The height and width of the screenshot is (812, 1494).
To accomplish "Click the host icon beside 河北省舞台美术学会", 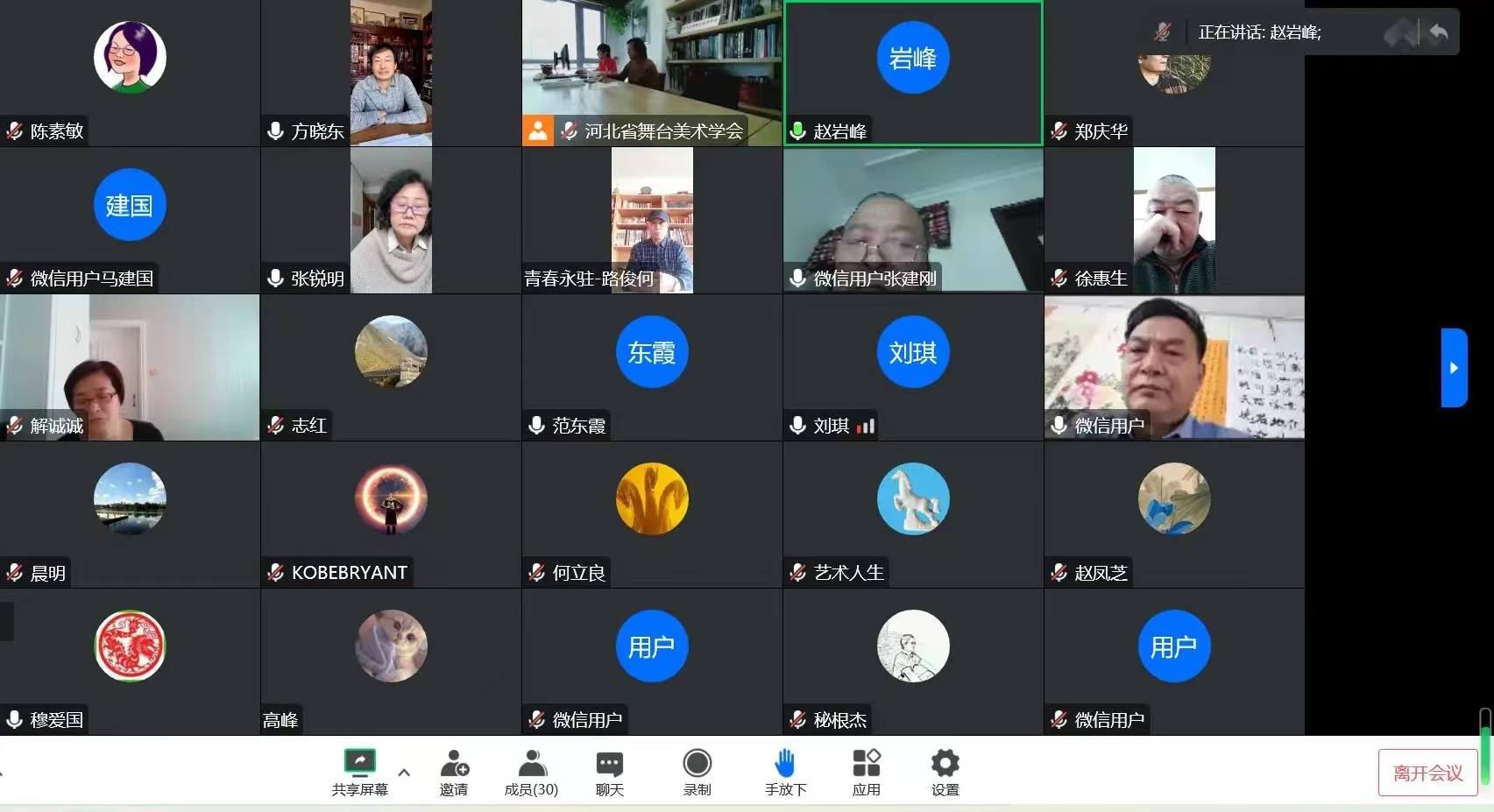I will coord(537,131).
